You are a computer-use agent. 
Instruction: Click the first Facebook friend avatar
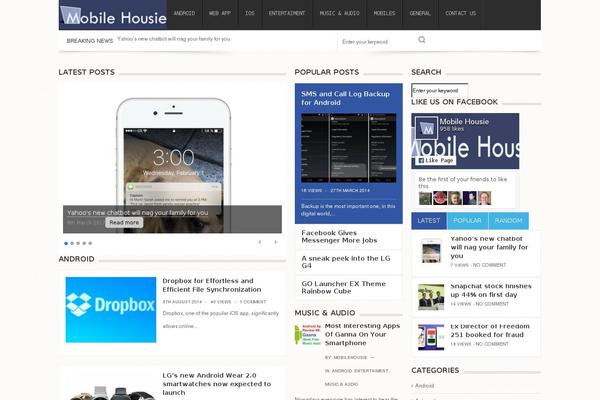pos(425,198)
